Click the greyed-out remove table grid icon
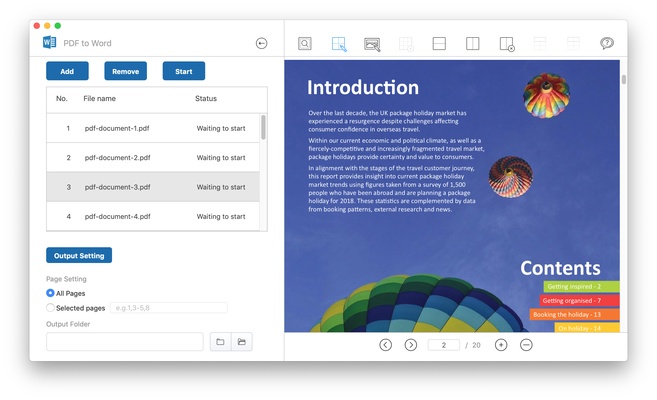Image resolution: width=657 pixels, height=400 pixels. click(406, 44)
